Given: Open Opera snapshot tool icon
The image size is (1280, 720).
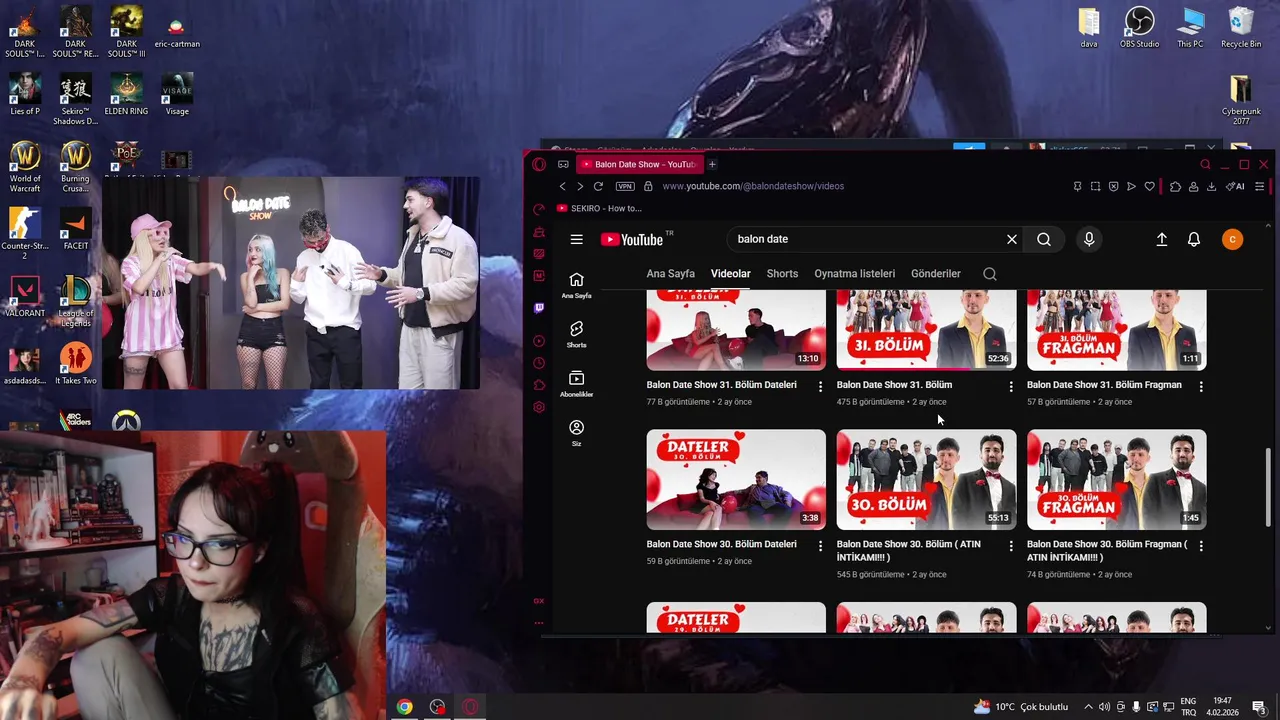Looking at the screenshot, I should coord(1095,186).
